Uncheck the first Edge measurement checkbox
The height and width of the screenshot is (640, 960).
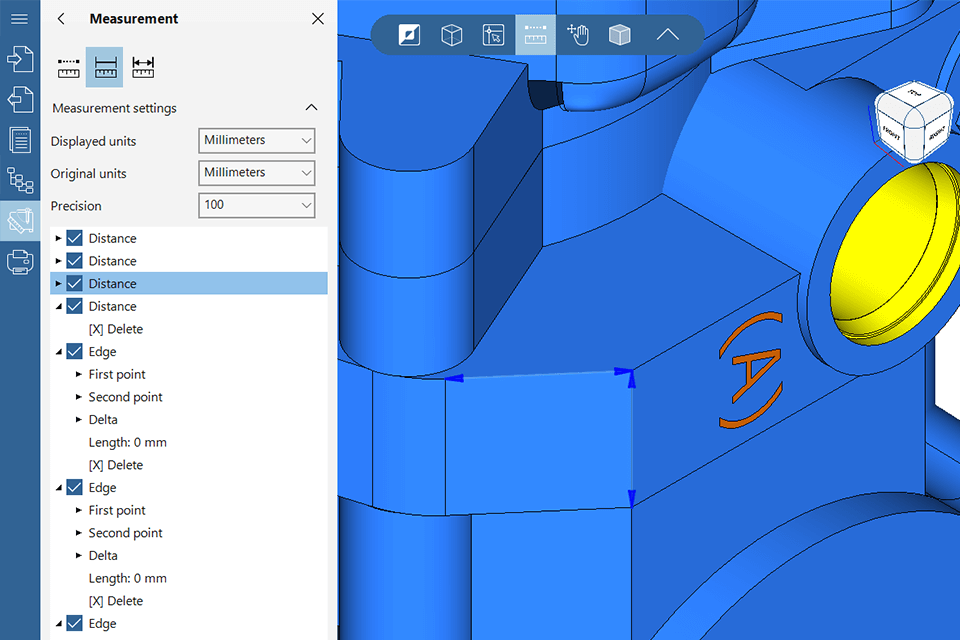click(74, 352)
